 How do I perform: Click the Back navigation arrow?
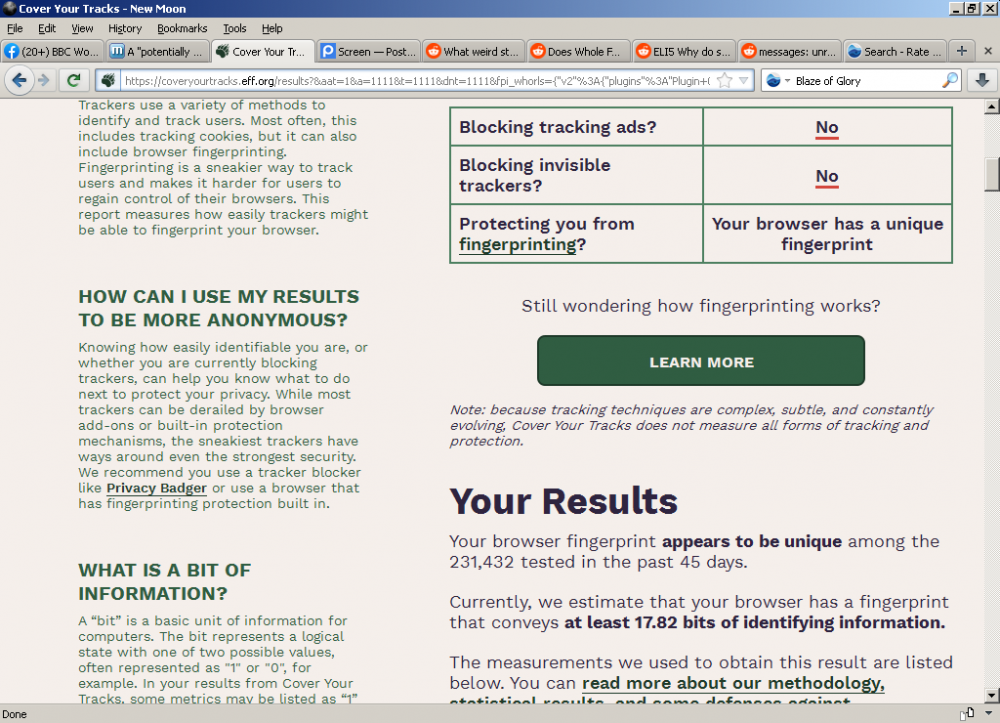click(19, 80)
